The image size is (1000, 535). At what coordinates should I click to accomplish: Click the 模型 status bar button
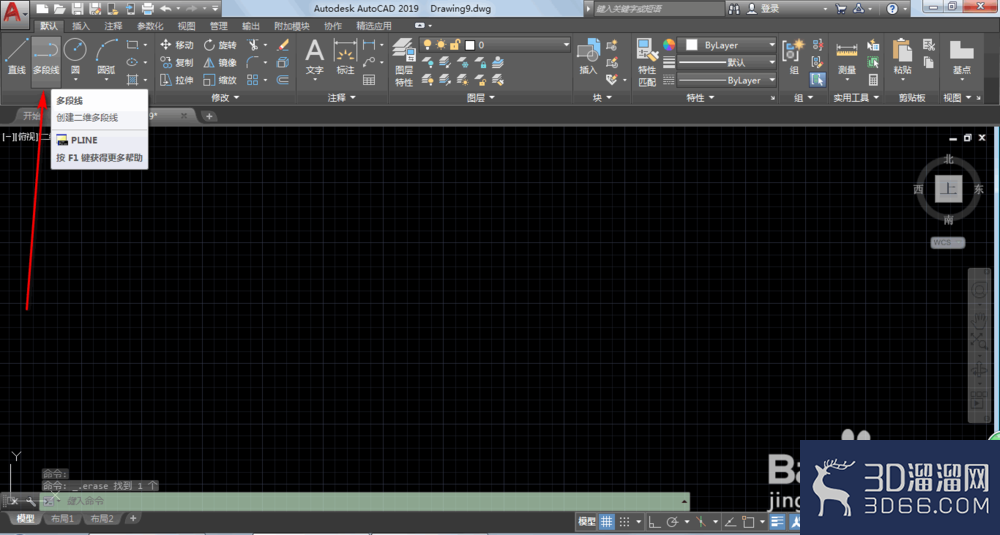click(x=586, y=521)
